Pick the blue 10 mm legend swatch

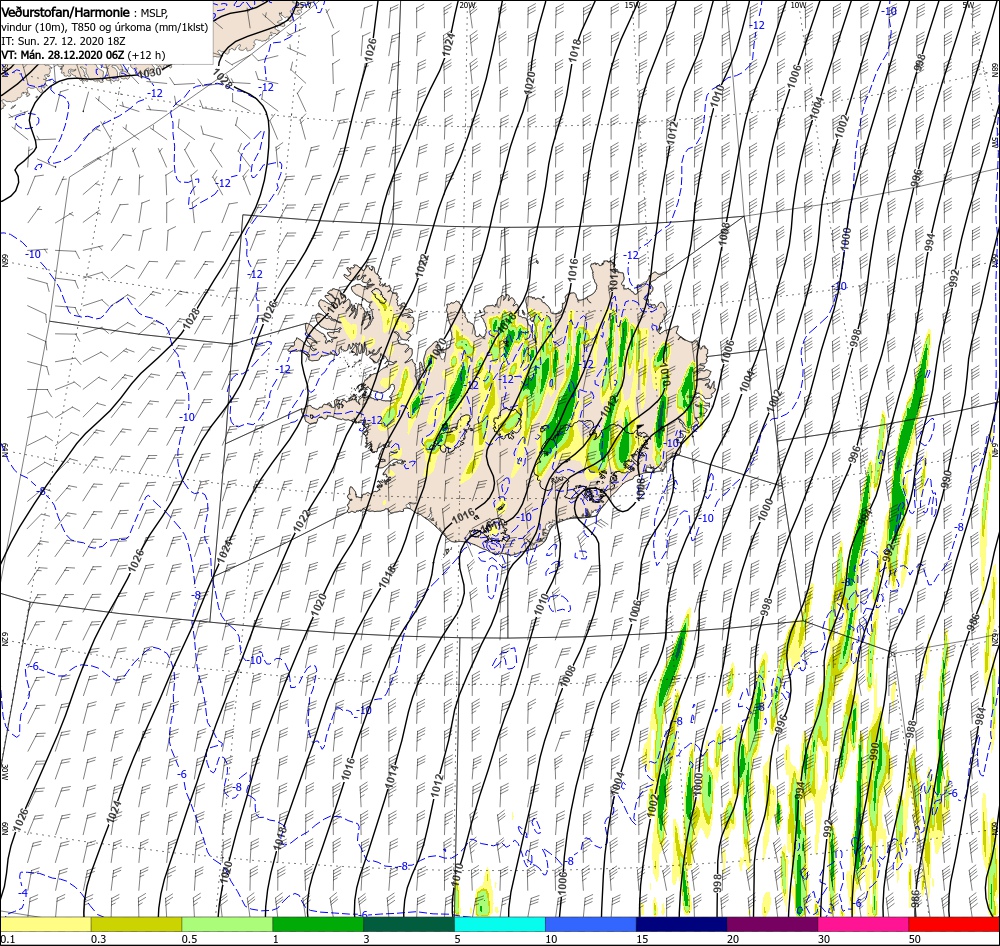(x=591, y=924)
